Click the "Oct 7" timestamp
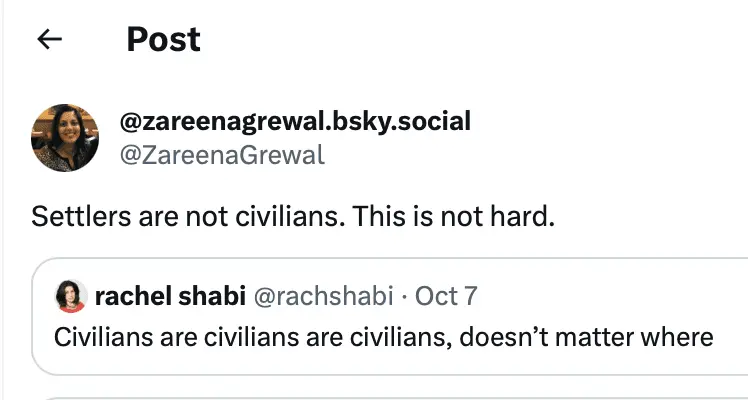This screenshot has height=400, width=748. coord(446,296)
